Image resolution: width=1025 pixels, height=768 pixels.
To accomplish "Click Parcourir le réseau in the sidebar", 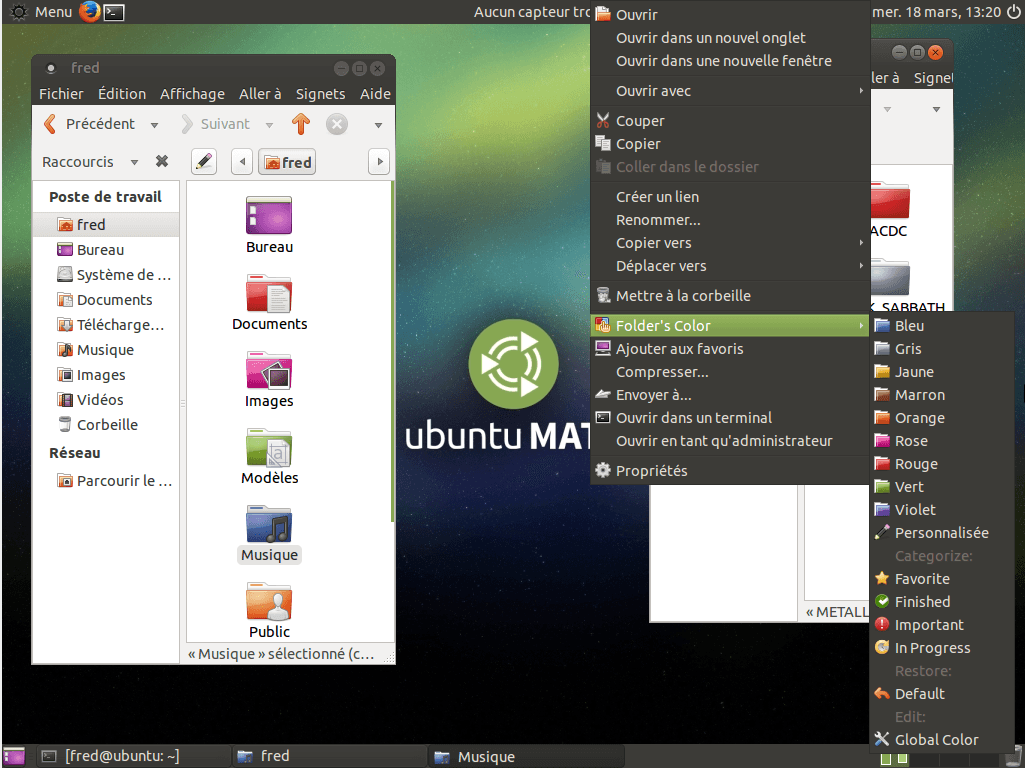I will pyautogui.click(x=110, y=480).
